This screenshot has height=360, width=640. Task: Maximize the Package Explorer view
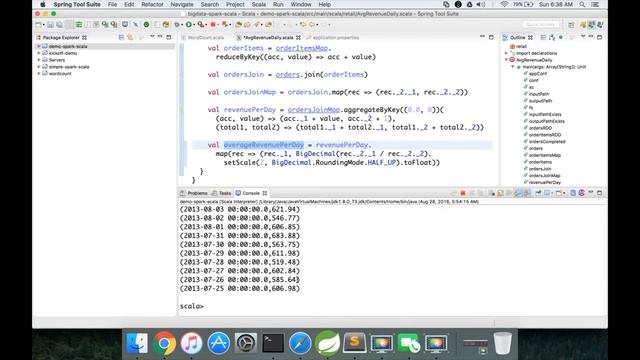pos(169,37)
